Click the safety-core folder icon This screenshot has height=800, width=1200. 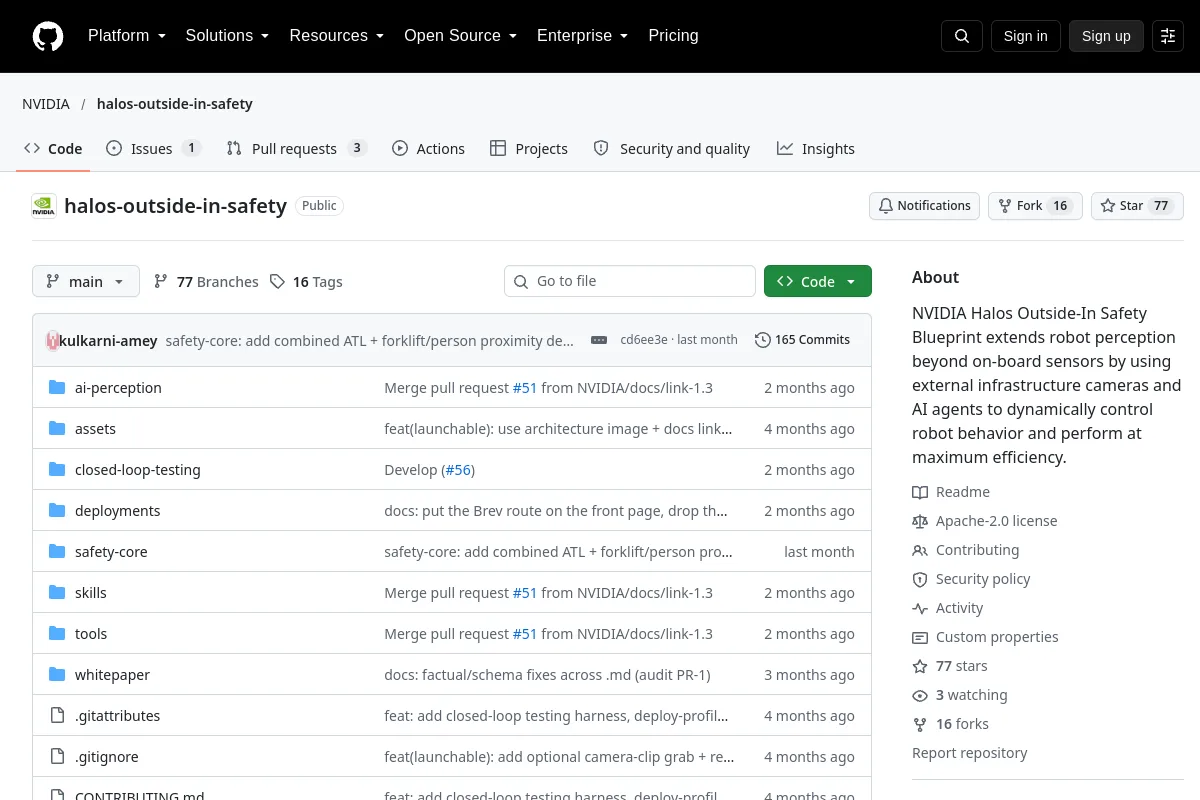click(x=57, y=551)
